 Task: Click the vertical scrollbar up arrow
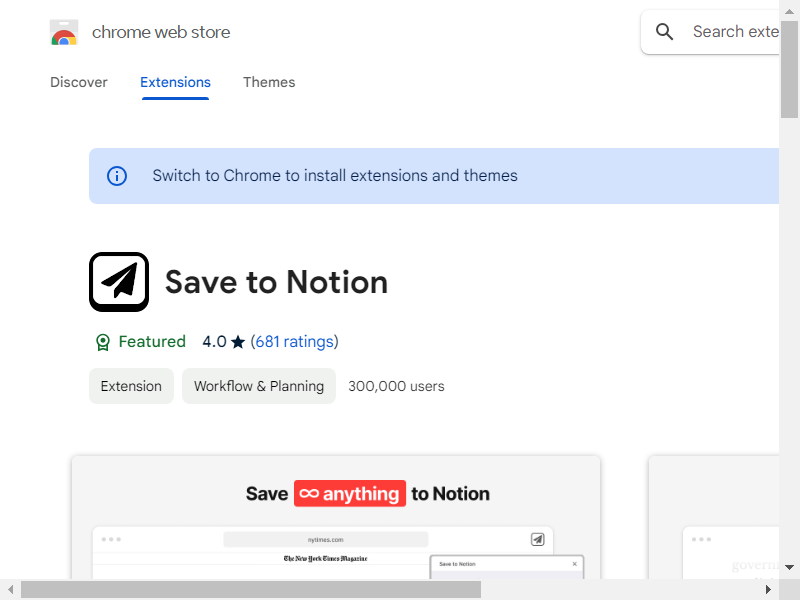pyautogui.click(x=789, y=11)
